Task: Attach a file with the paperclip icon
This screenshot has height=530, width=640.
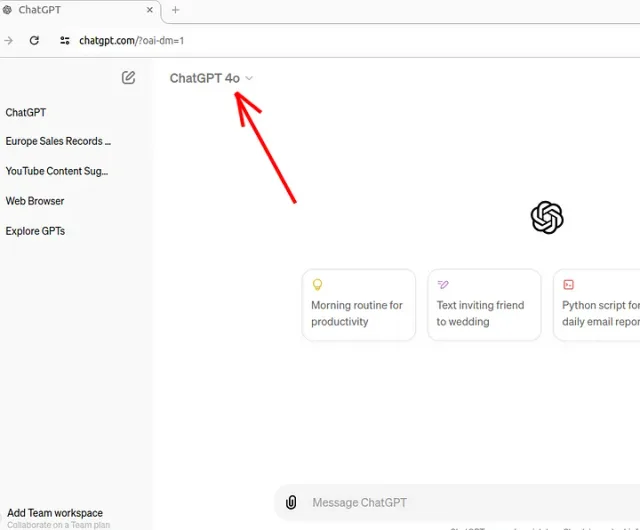Action: 291,502
